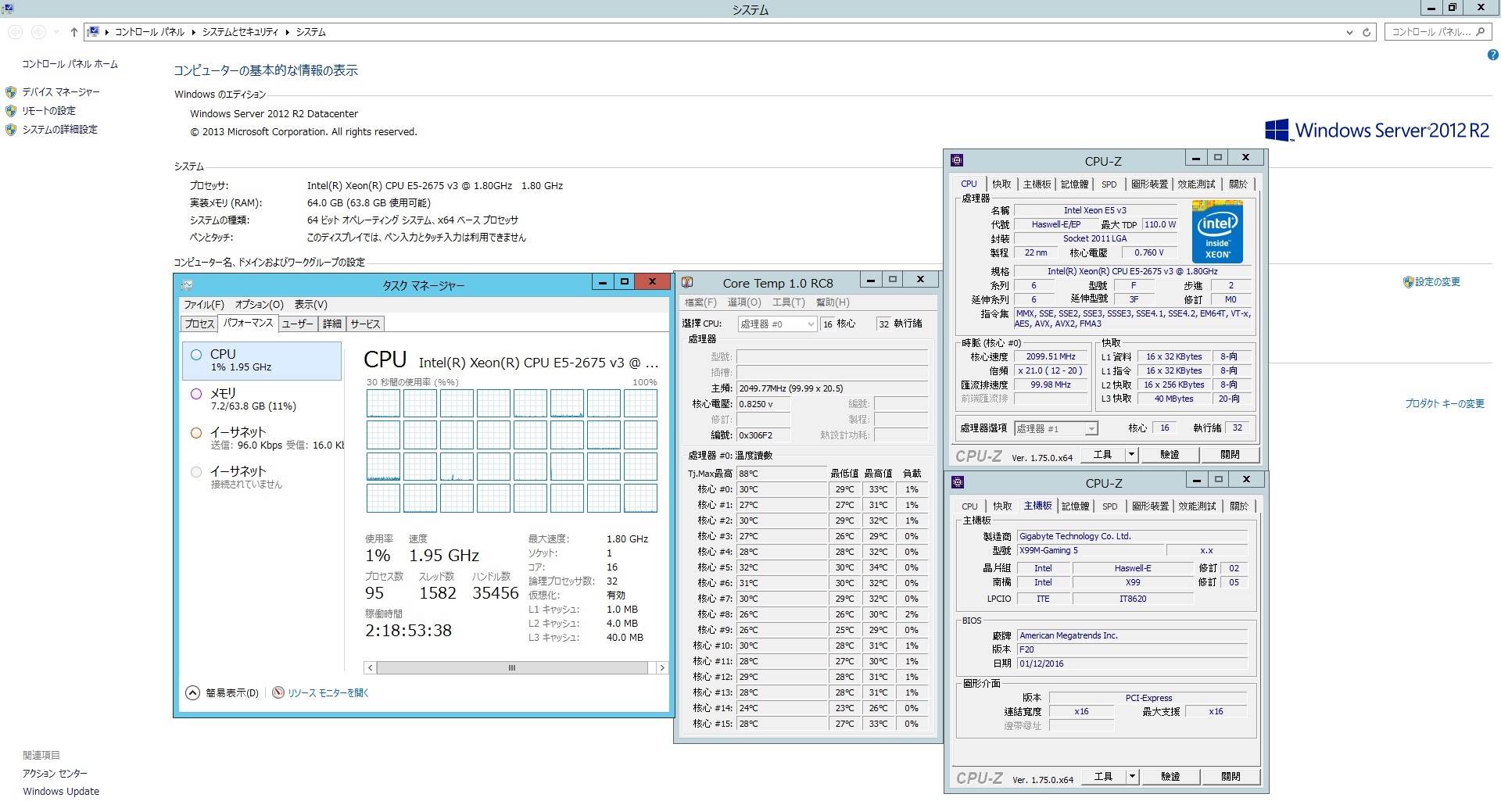This screenshot has width=1501, height=812.
Task: Click the Task Manager title bar icon
Action: (x=187, y=285)
